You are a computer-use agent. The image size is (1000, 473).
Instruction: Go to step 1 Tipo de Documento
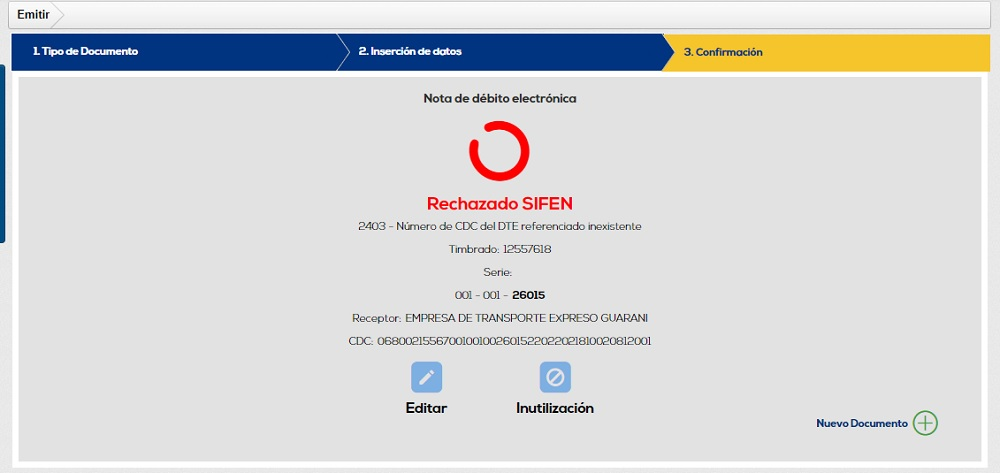click(85, 52)
